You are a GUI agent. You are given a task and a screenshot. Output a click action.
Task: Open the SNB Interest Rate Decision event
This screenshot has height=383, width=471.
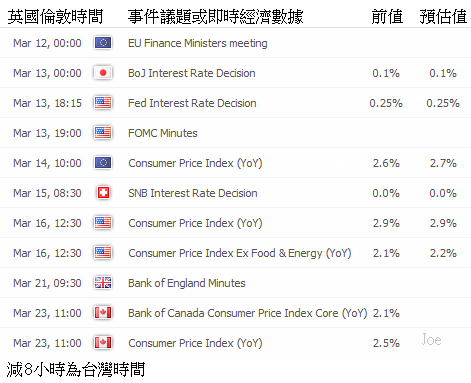click(193, 193)
